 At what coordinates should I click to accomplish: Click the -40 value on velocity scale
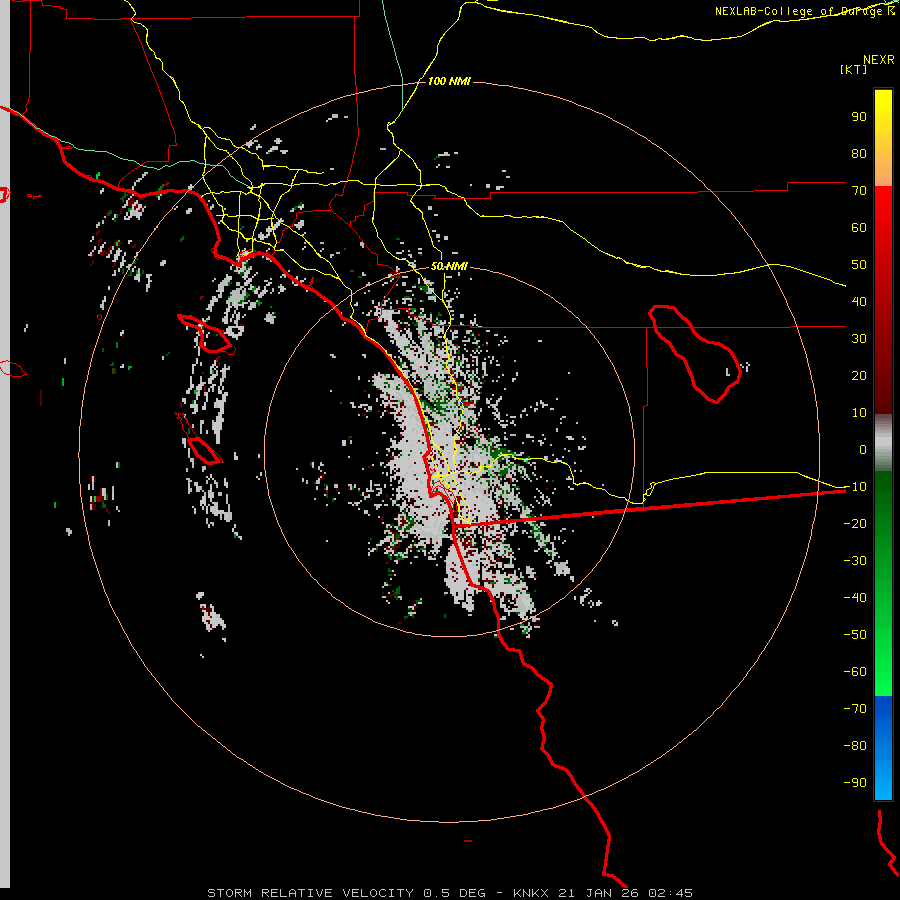855,598
